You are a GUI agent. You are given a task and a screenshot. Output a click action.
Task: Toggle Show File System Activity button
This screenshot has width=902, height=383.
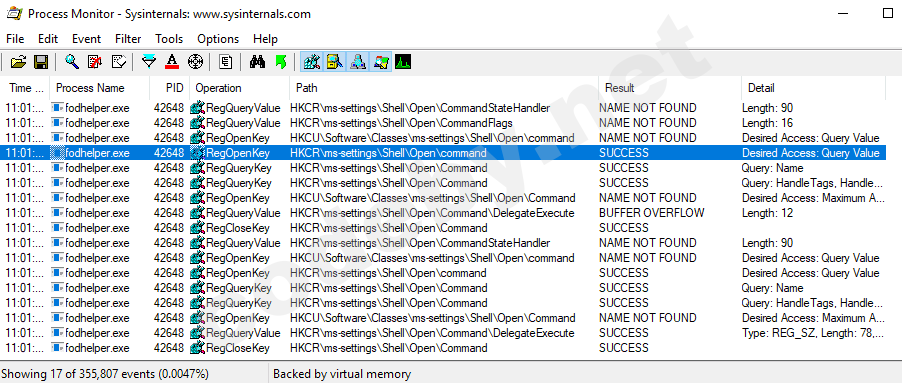click(335, 62)
